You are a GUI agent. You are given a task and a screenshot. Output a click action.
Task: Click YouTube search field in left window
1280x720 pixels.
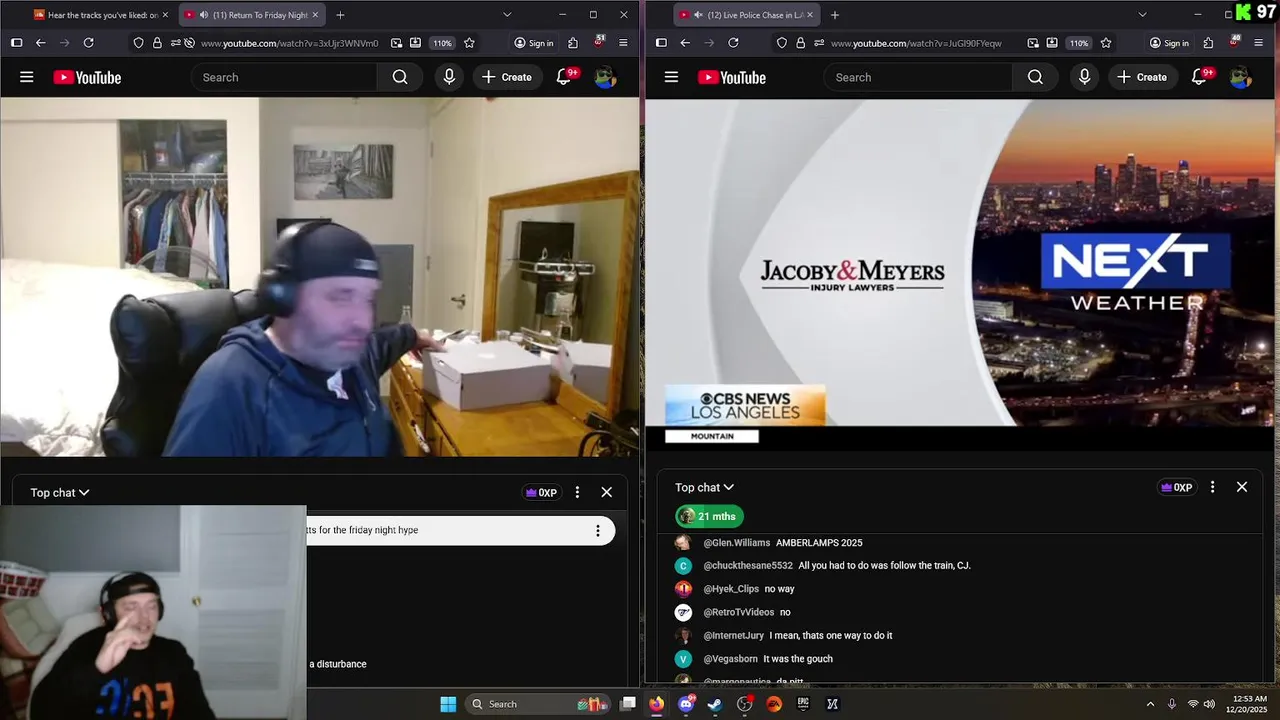[284, 77]
